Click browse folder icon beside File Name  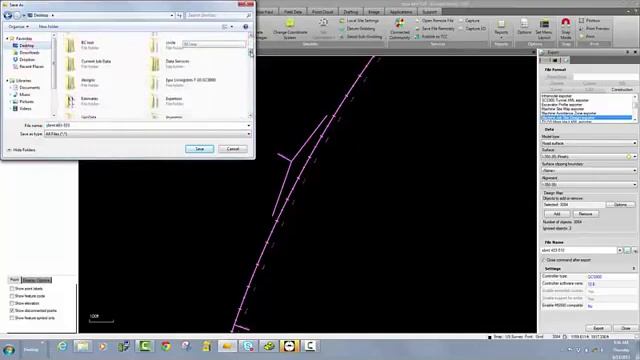[x=627, y=250]
